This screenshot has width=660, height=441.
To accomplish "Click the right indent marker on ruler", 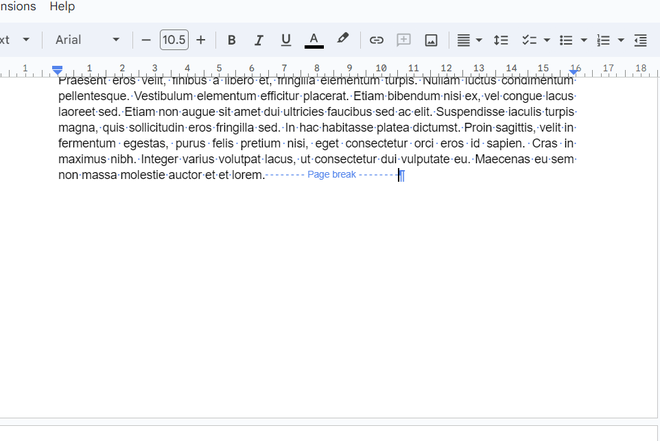I will pos(574,72).
